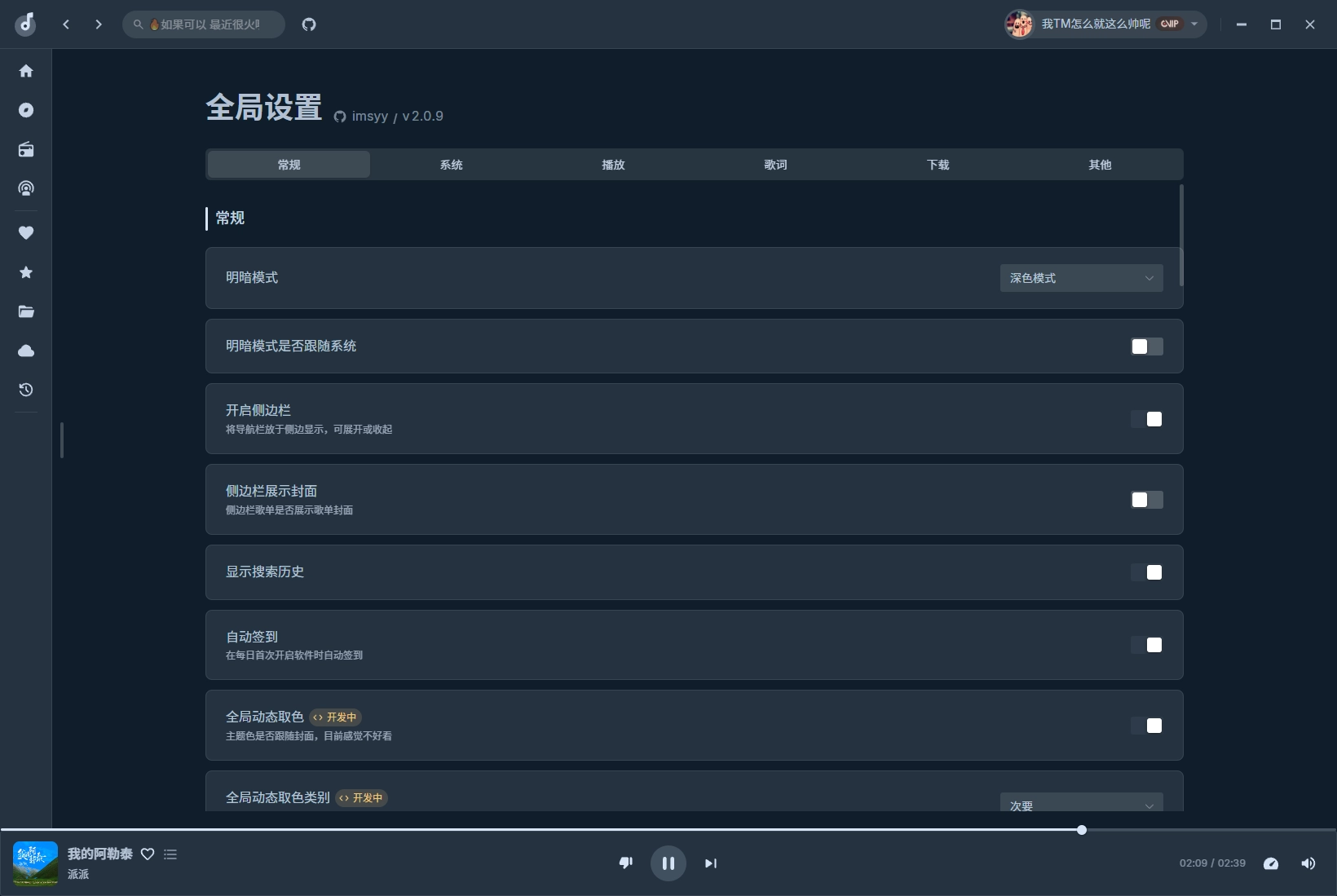
Task: Open recent play history icon
Action: click(26, 390)
